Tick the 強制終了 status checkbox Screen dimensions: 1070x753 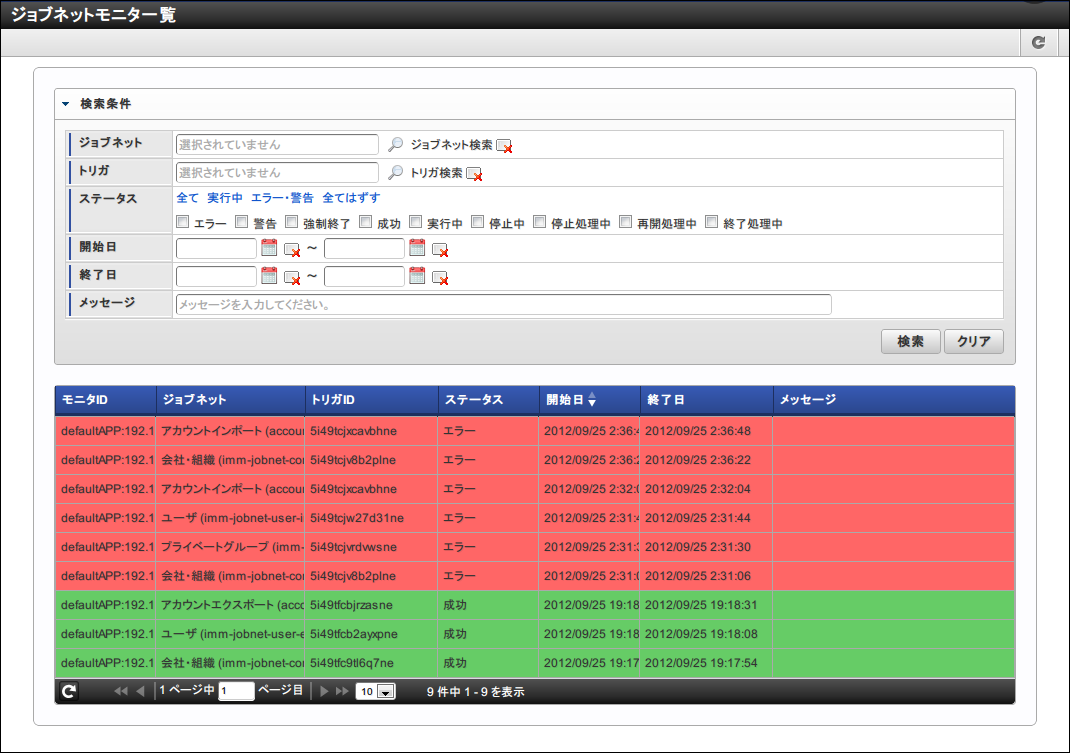(292, 222)
